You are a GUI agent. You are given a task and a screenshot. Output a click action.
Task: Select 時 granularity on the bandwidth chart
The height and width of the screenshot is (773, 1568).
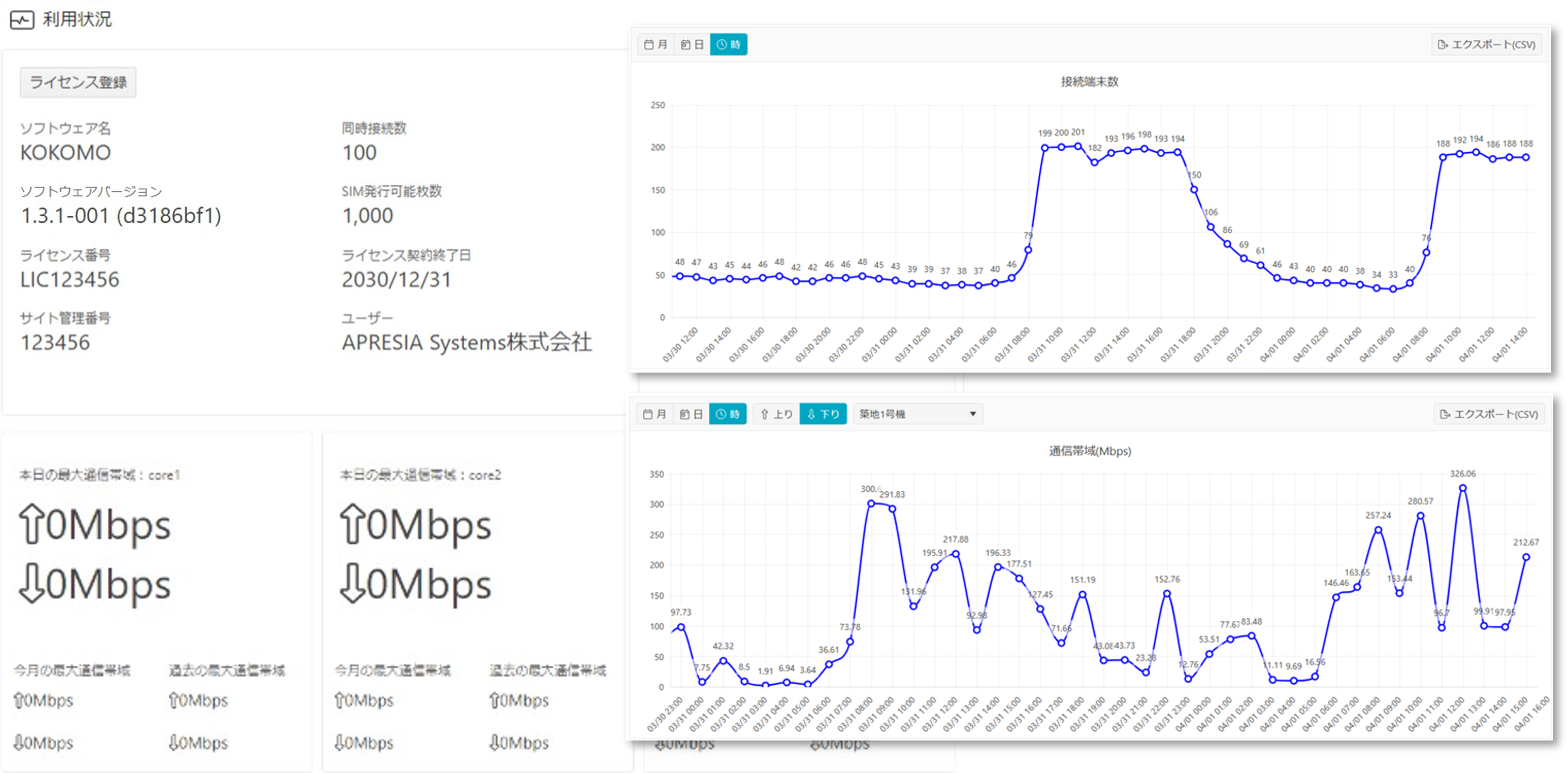pos(728,414)
